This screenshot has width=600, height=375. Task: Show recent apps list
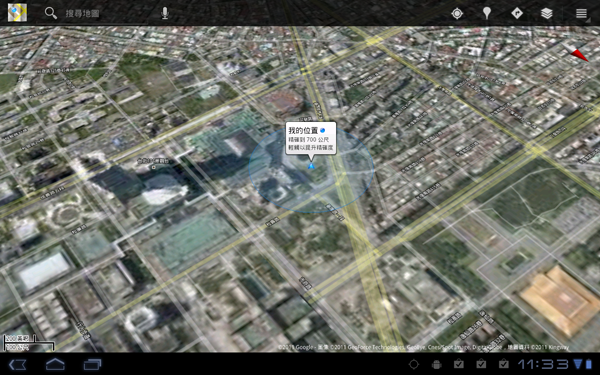pos(92,364)
